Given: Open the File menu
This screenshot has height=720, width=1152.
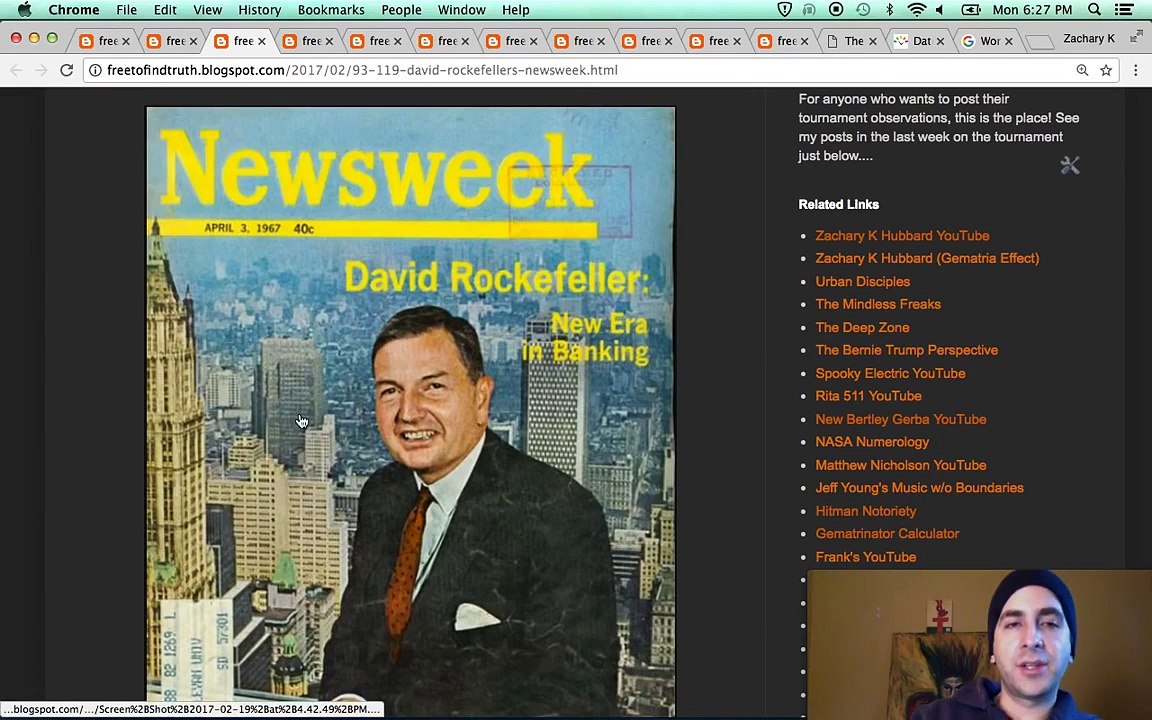Looking at the screenshot, I should pos(126,10).
